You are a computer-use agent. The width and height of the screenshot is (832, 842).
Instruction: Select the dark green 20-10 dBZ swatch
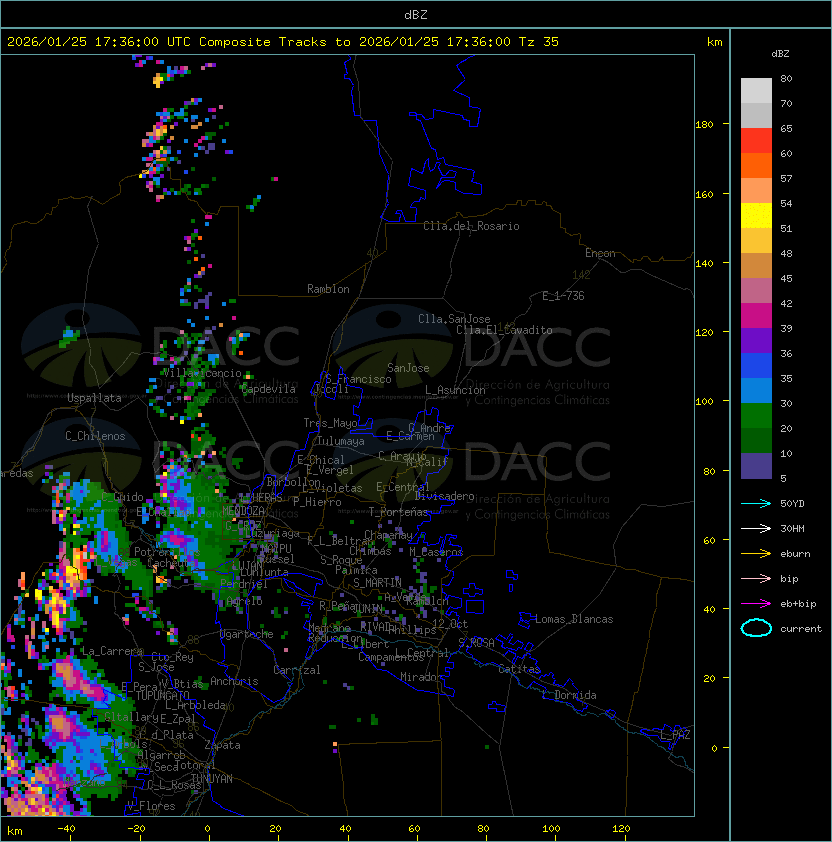756,440
